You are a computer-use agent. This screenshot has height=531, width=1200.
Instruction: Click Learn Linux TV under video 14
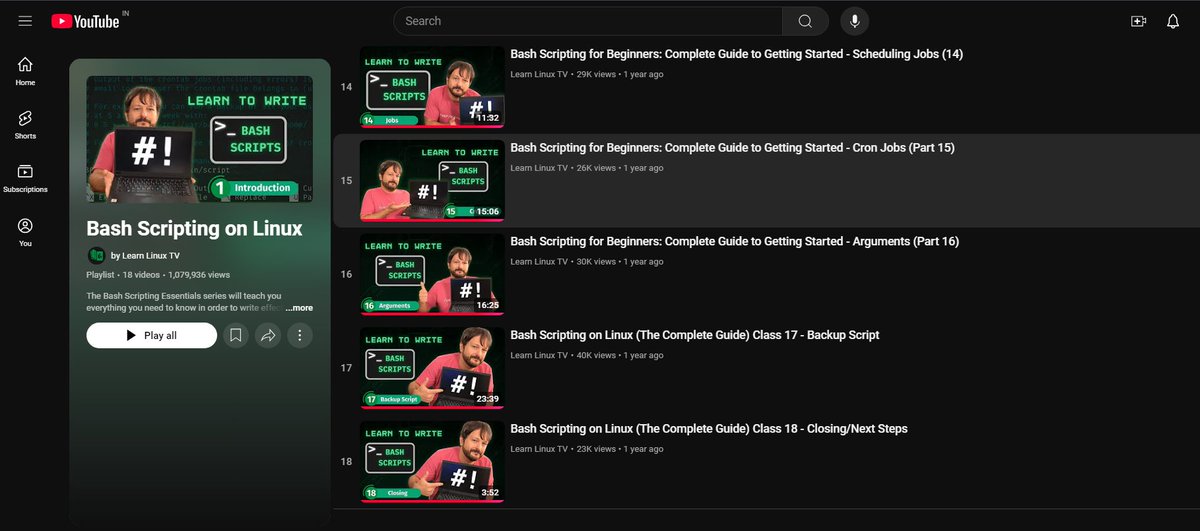click(539, 74)
